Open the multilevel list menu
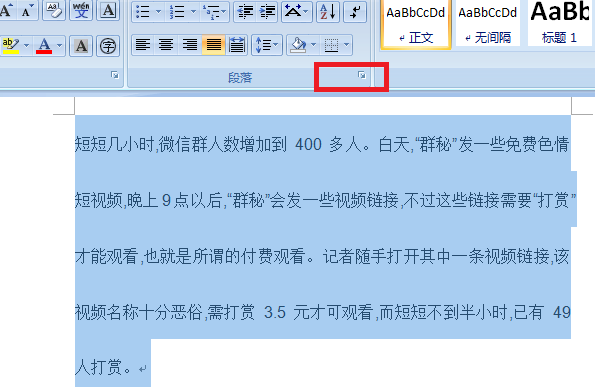Image resolution: width=595 pixels, height=387 pixels. pos(214,11)
